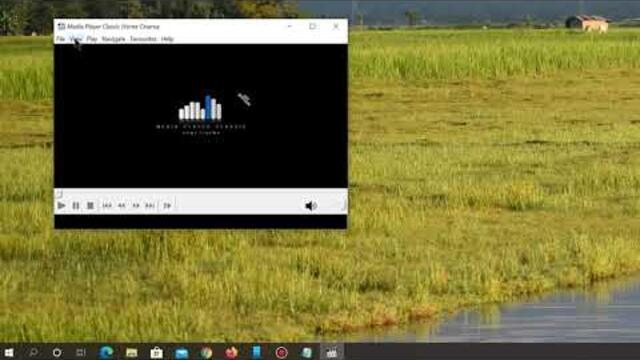Step one frame forward button

tap(167, 206)
